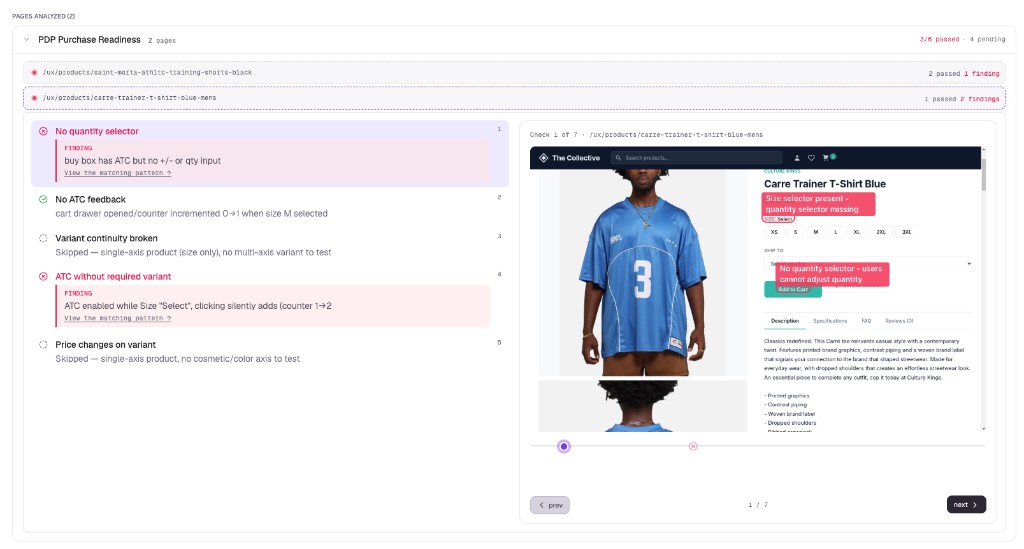
Task: Click the failed icon for ATC without required variant
Action: (x=43, y=276)
